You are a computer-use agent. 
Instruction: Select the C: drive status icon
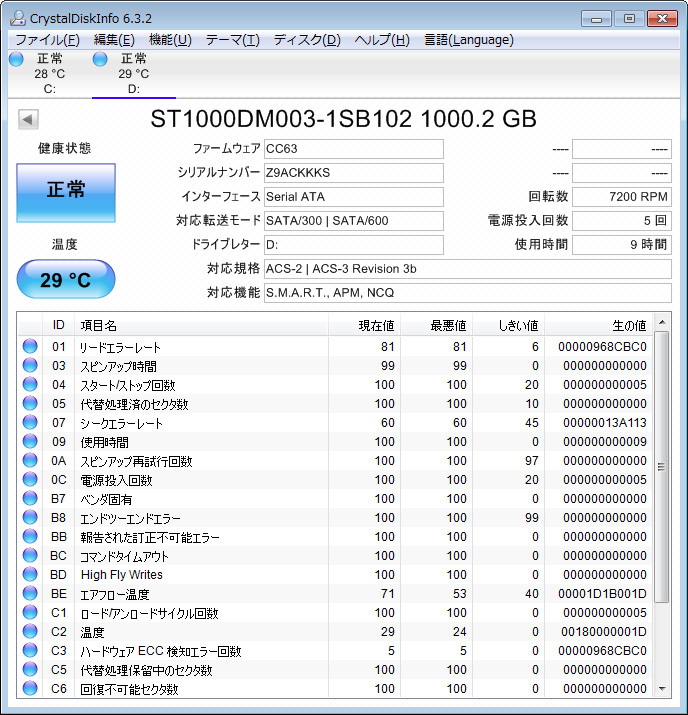pyautogui.click(x=16, y=59)
